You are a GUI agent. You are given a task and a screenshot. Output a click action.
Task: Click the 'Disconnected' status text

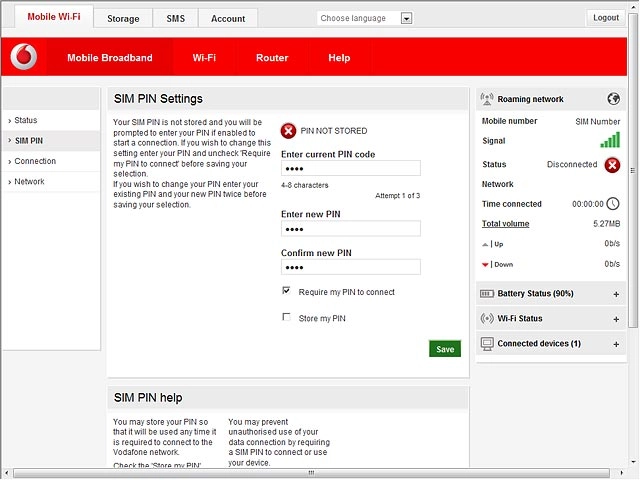click(572, 164)
